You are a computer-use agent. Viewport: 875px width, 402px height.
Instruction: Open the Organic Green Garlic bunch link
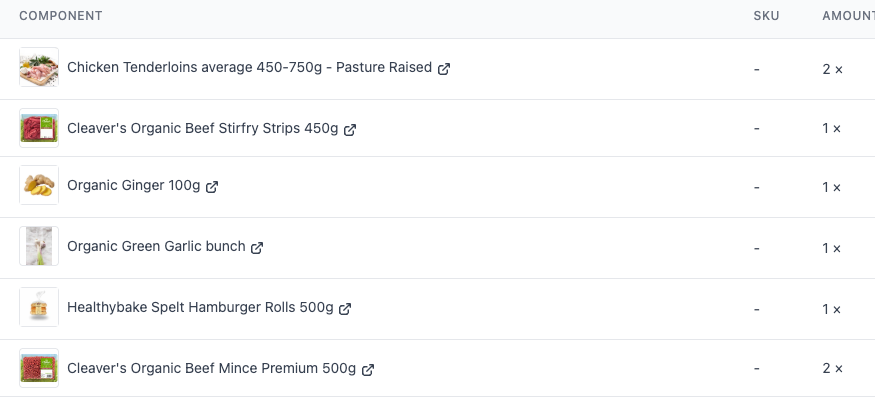tap(156, 246)
